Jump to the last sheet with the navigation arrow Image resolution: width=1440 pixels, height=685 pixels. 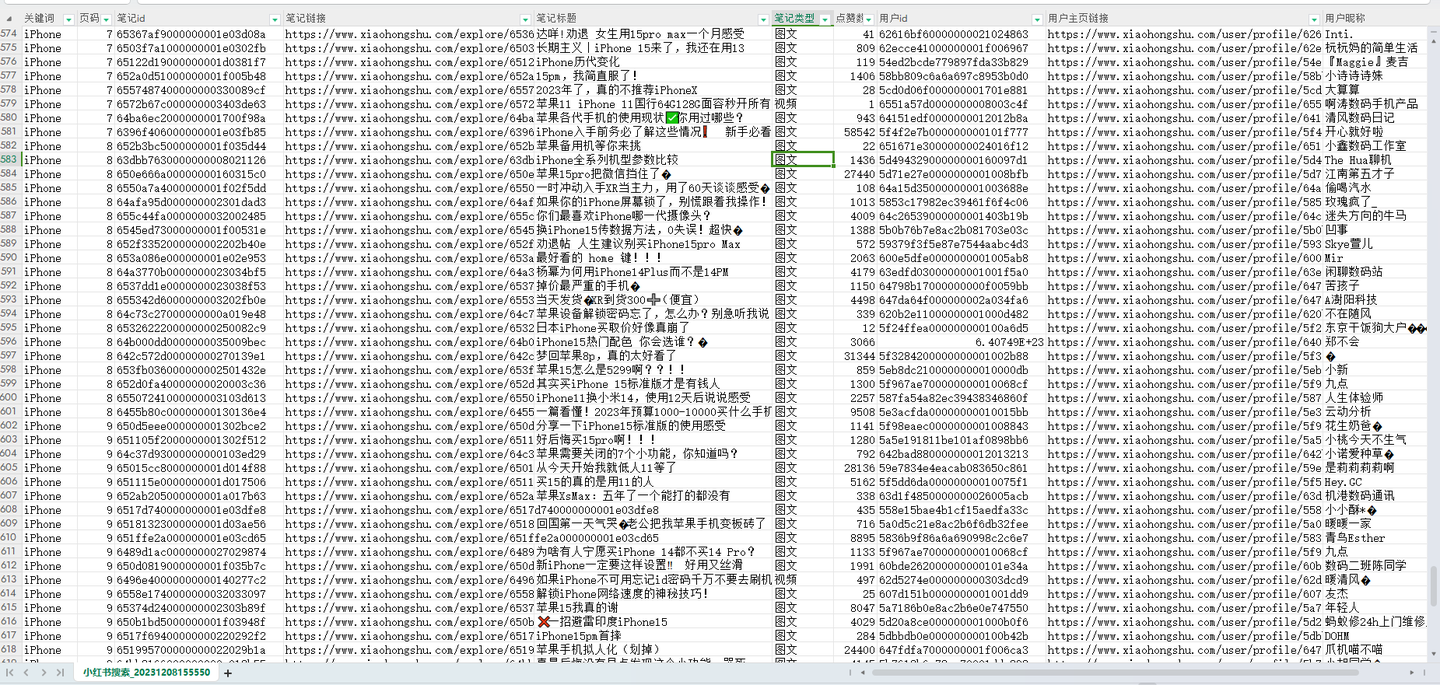coord(61,673)
